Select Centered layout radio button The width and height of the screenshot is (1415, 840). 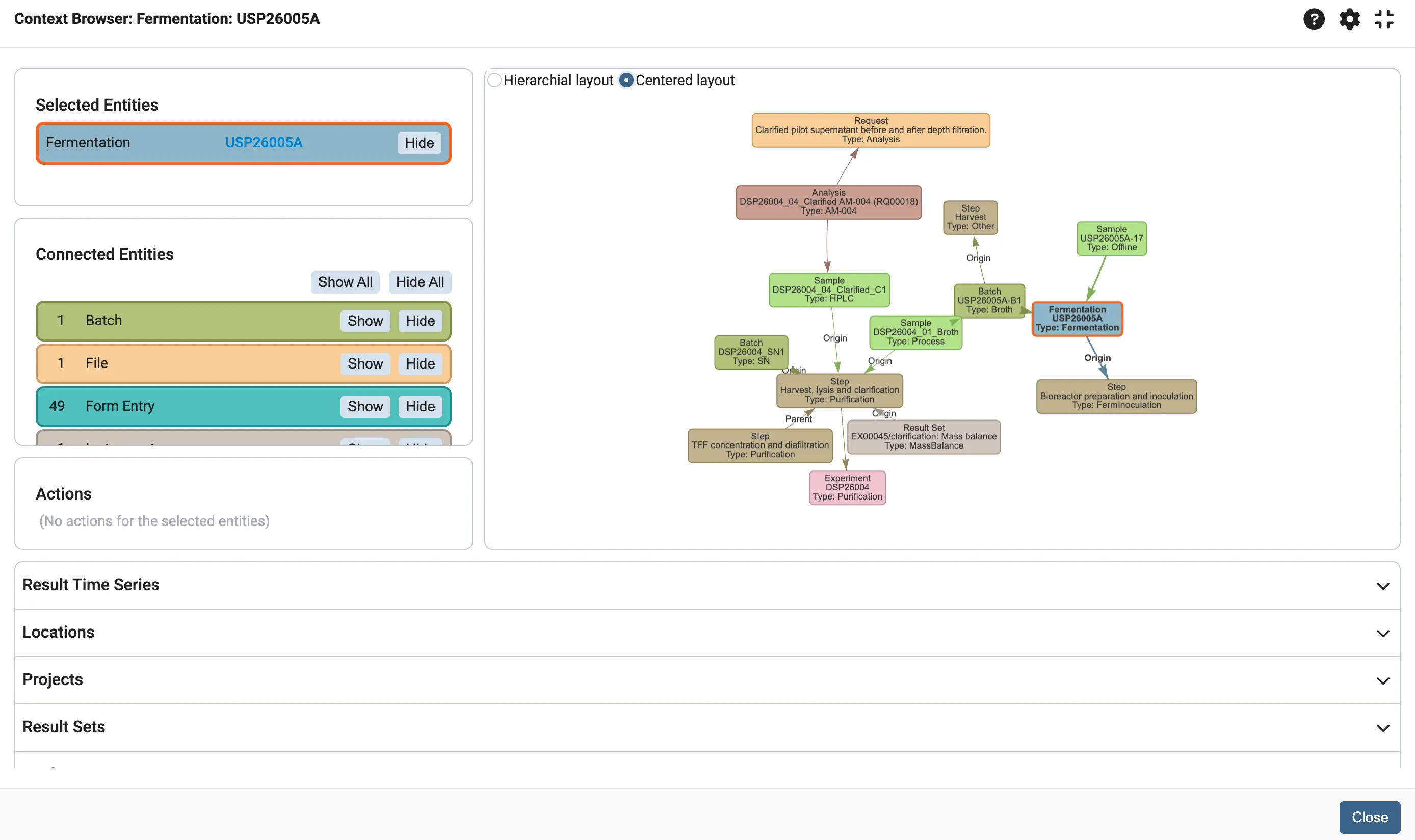tap(626, 81)
